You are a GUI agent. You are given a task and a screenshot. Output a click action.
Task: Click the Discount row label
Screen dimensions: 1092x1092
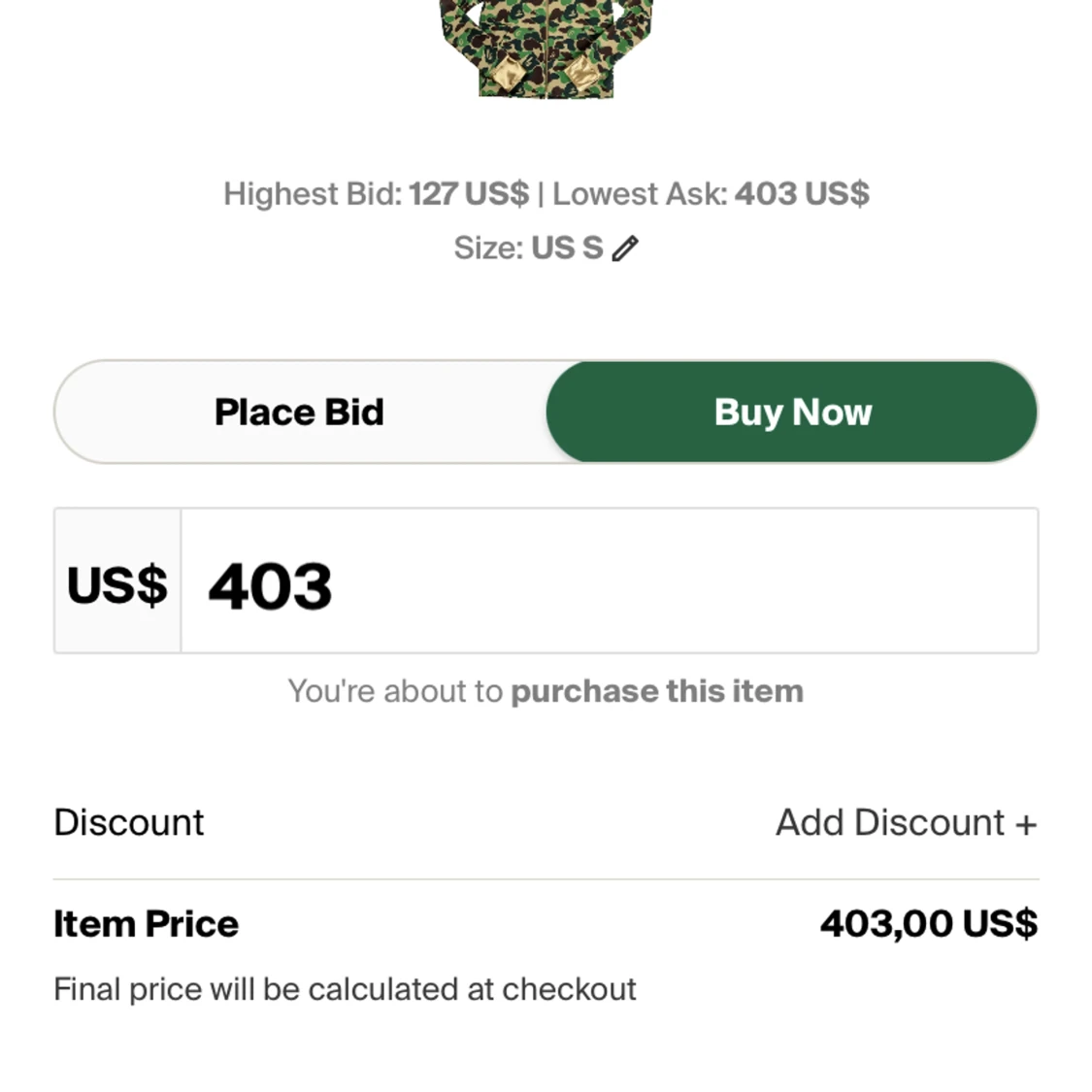click(129, 822)
